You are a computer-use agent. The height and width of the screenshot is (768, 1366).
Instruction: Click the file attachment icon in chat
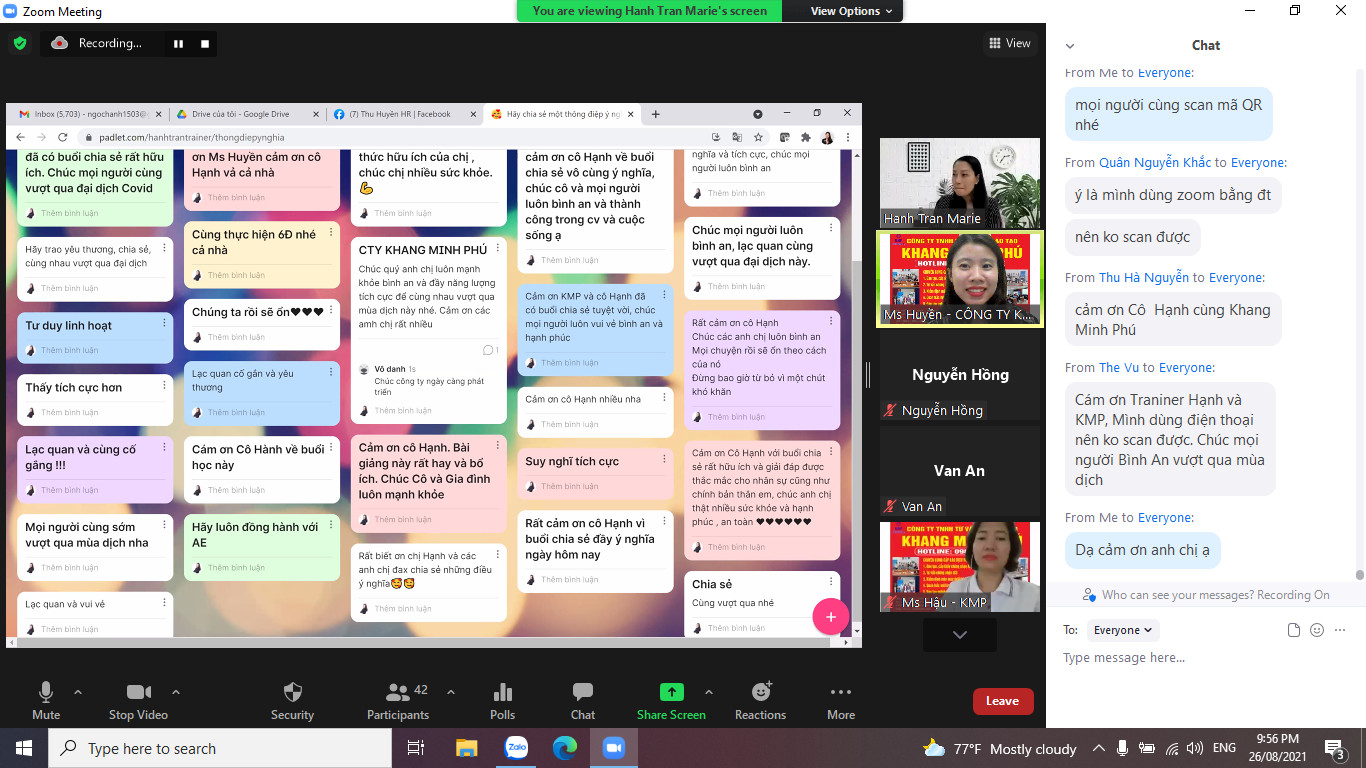pyautogui.click(x=1294, y=630)
